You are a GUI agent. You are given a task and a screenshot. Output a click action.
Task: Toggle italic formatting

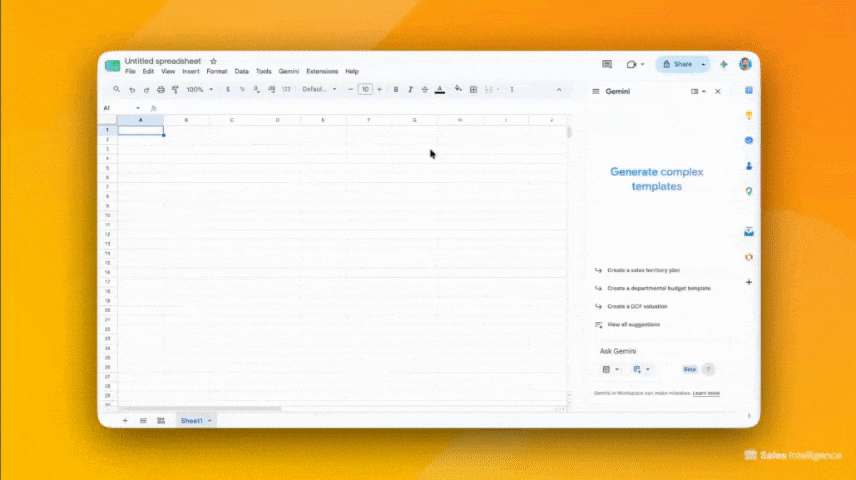[x=410, y=90]
